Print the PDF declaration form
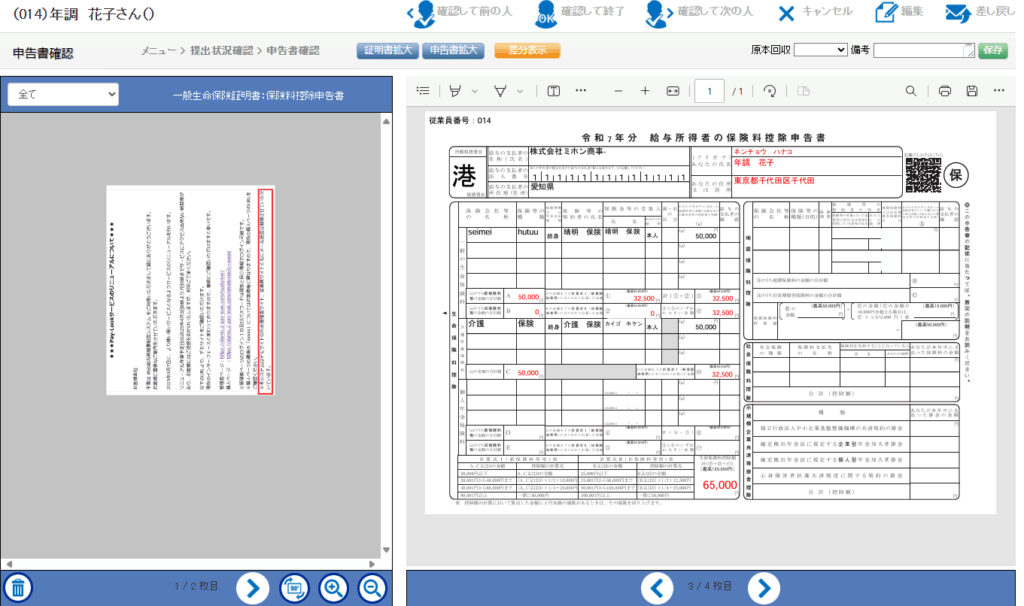1024x606 pixels. point(944,91)
